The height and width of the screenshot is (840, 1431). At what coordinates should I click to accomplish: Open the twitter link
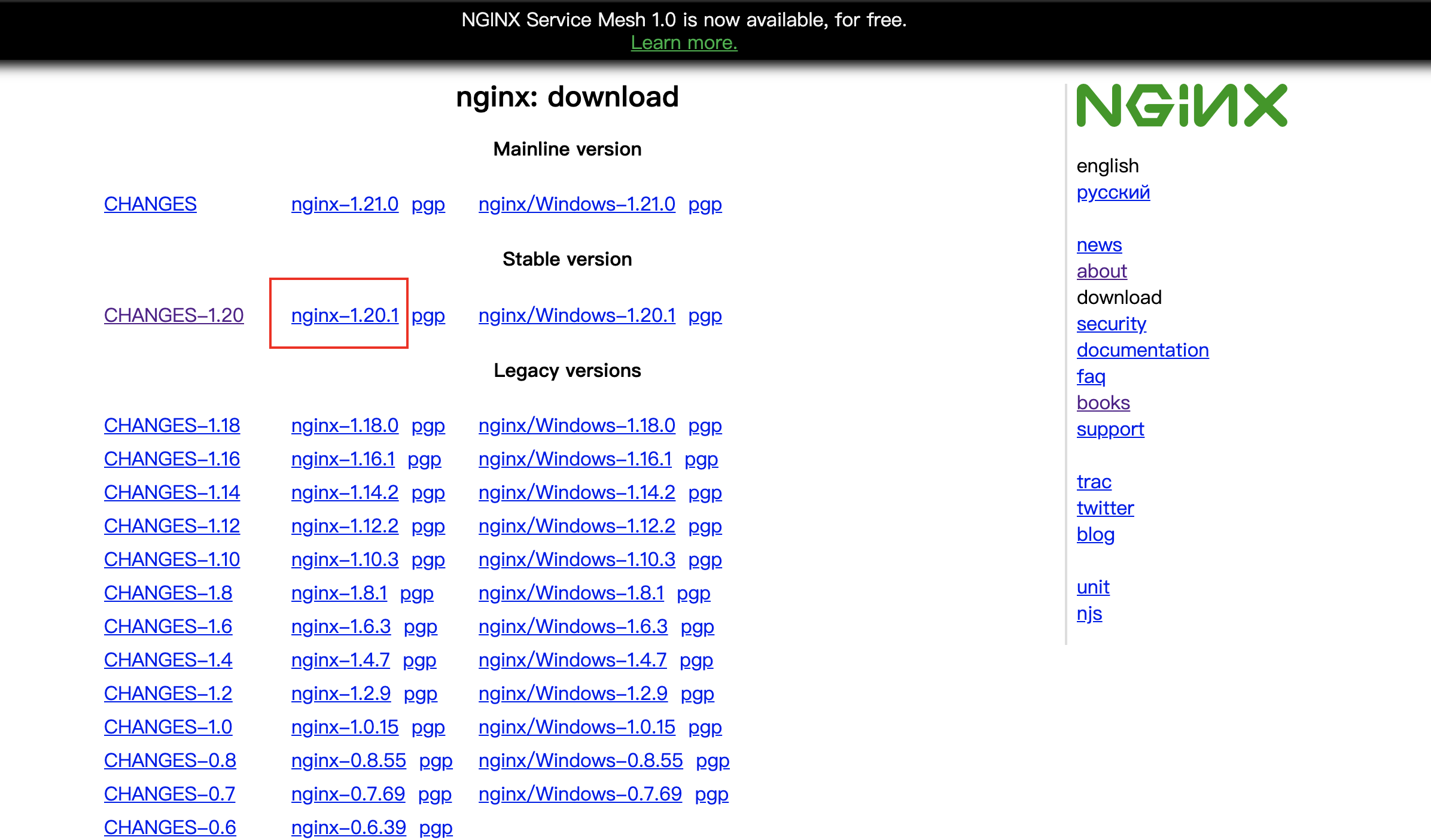(x=1105, y=508)
